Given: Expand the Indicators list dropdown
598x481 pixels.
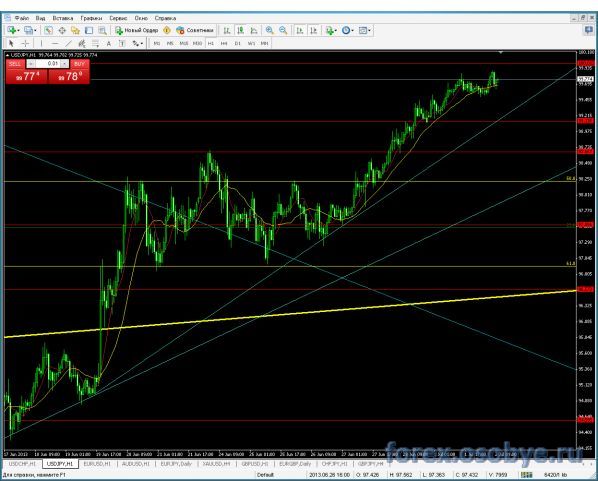Looking at the screenshot, I should 331,31.
